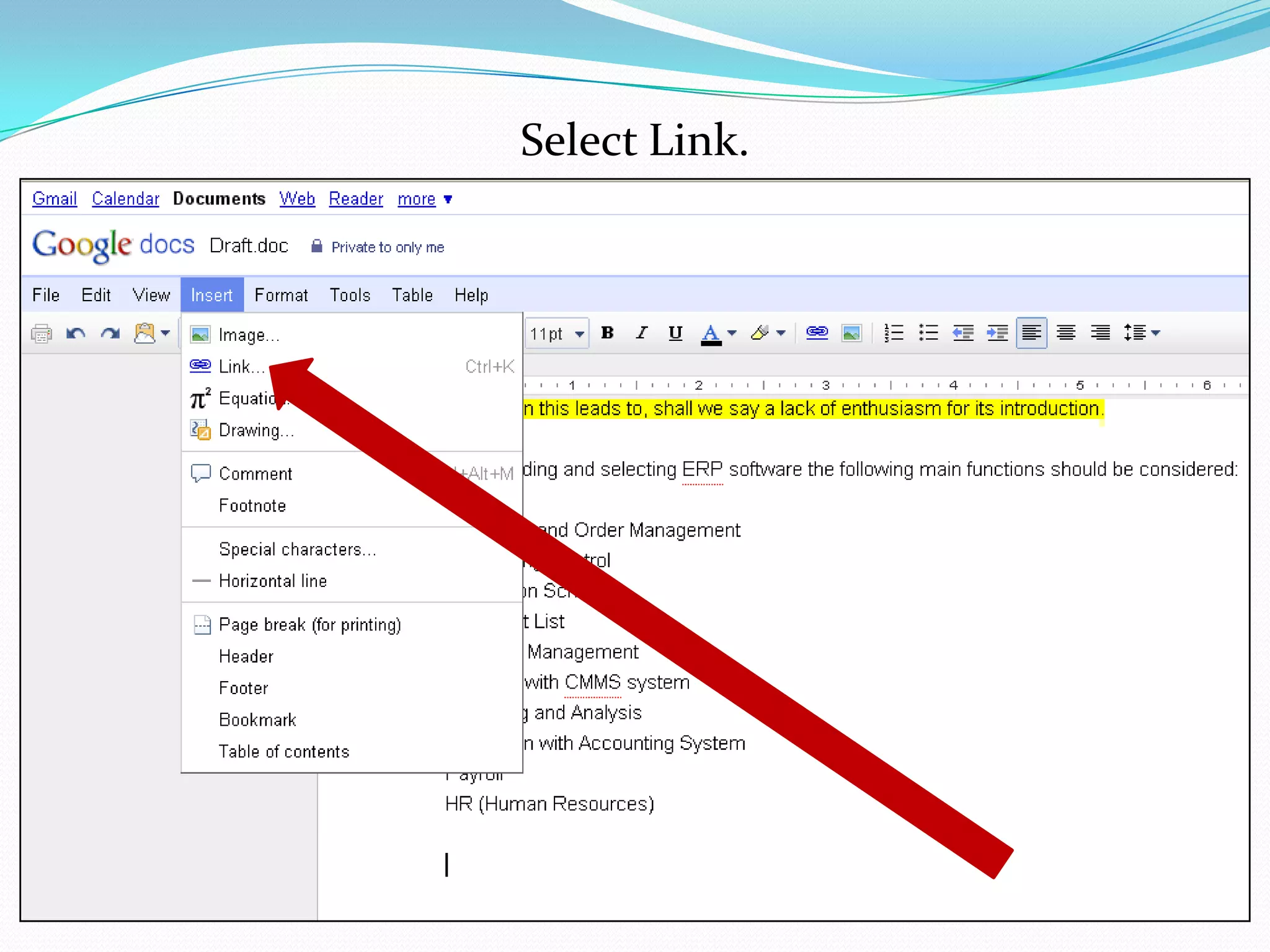Open the Tools menu
Image resolution: width=1270 pixels, height=952 pixels.
click(350, 295)
